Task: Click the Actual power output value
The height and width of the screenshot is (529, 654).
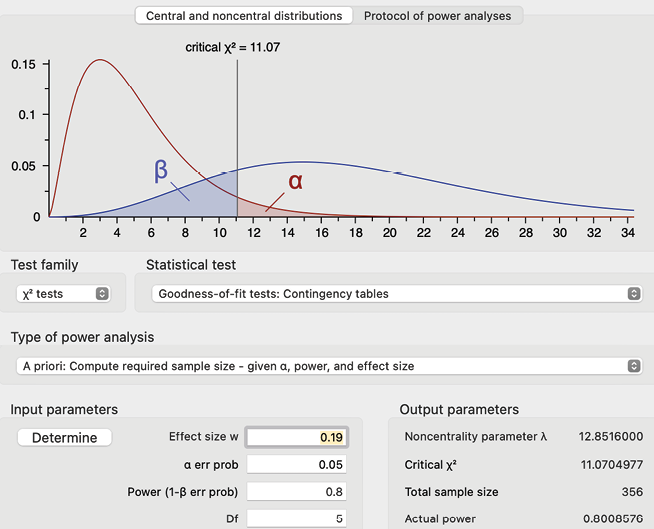Action: coord(609,518)
